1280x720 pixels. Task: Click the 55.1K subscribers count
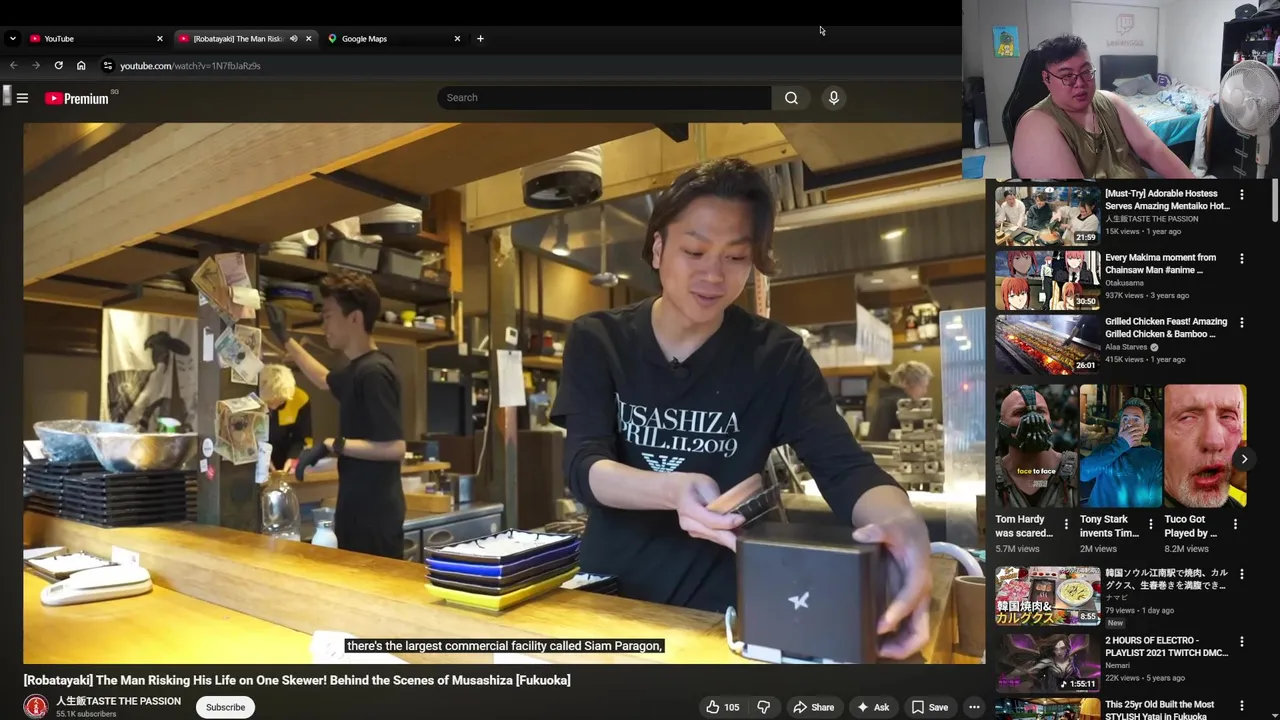point(86,714)
